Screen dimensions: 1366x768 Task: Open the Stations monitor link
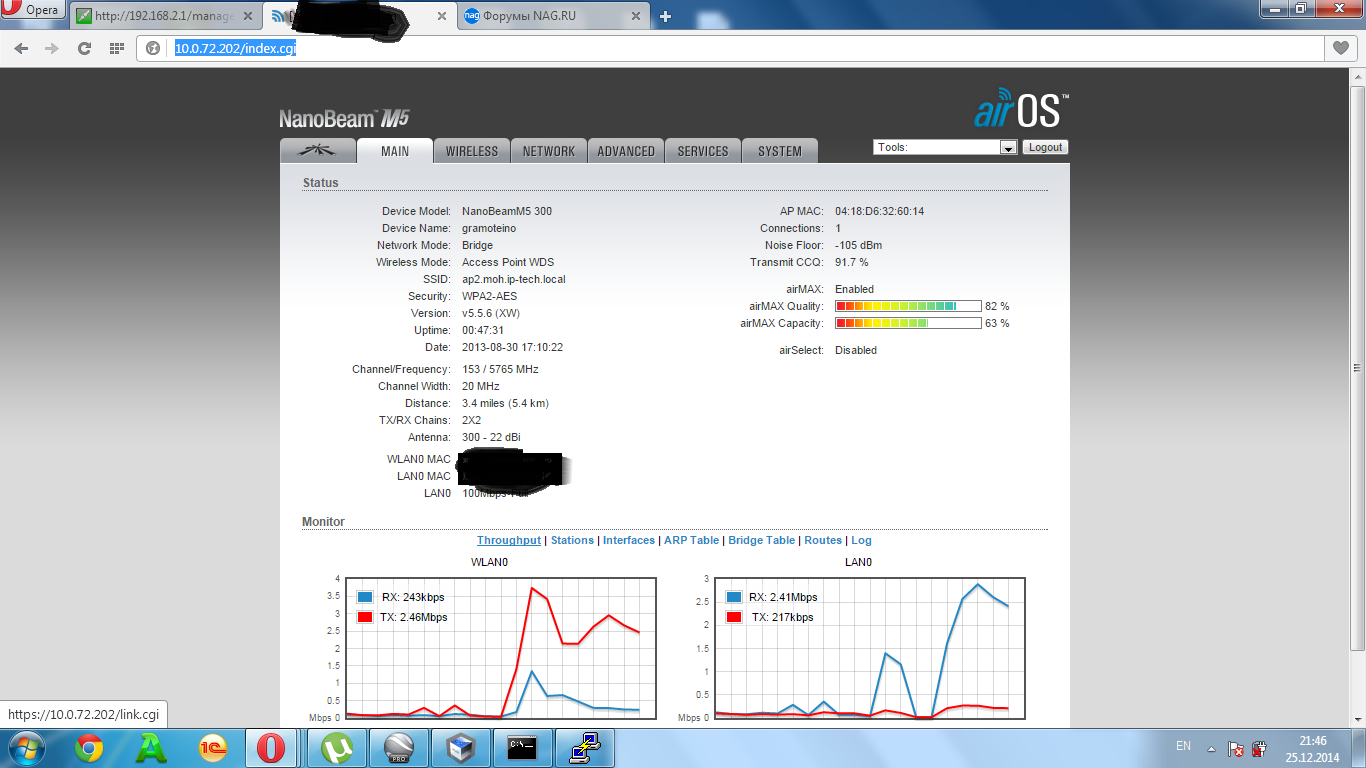572,540
